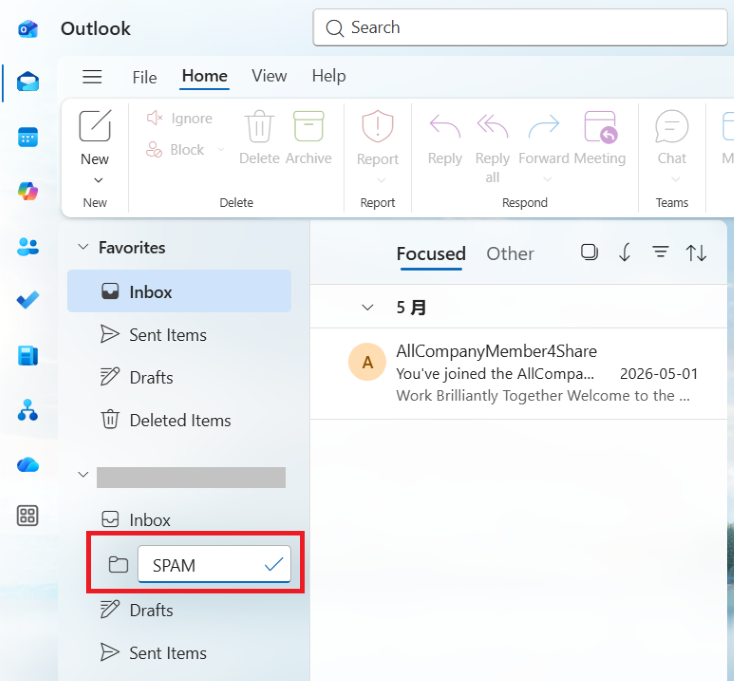Image resolution: width=734 pixels, height=681 pixels.
Task: Click the Archive ribbon icon
Action: [308, 138]
